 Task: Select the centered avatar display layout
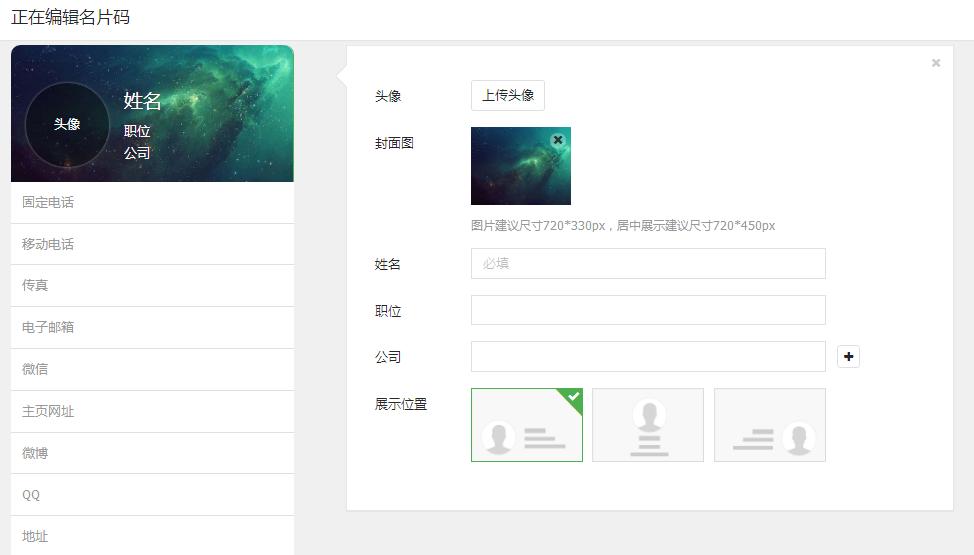pos(648,425)
